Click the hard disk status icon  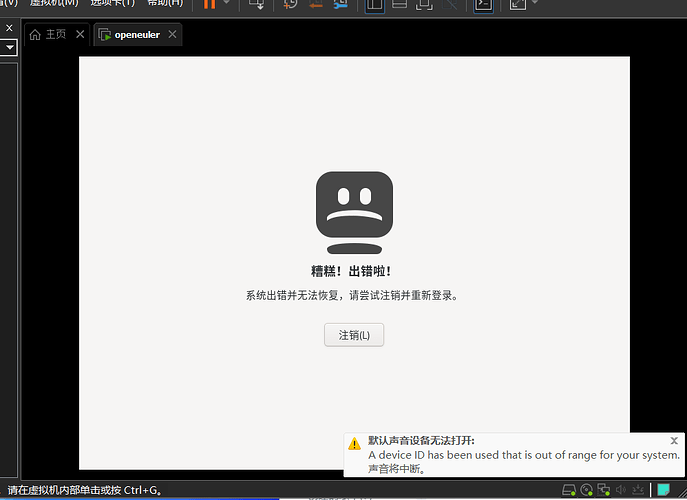(569, 490)
